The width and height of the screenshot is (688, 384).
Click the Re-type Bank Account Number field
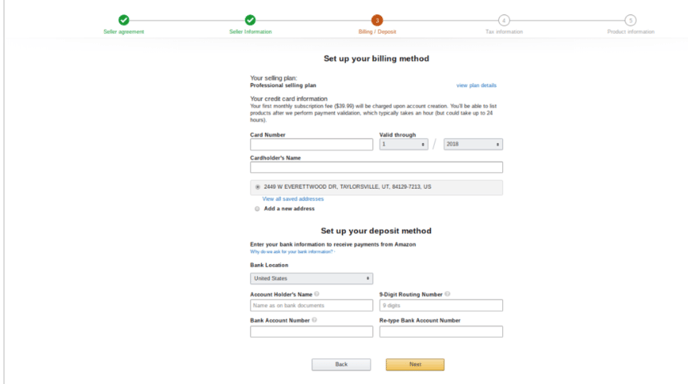[x=441, y=332]
